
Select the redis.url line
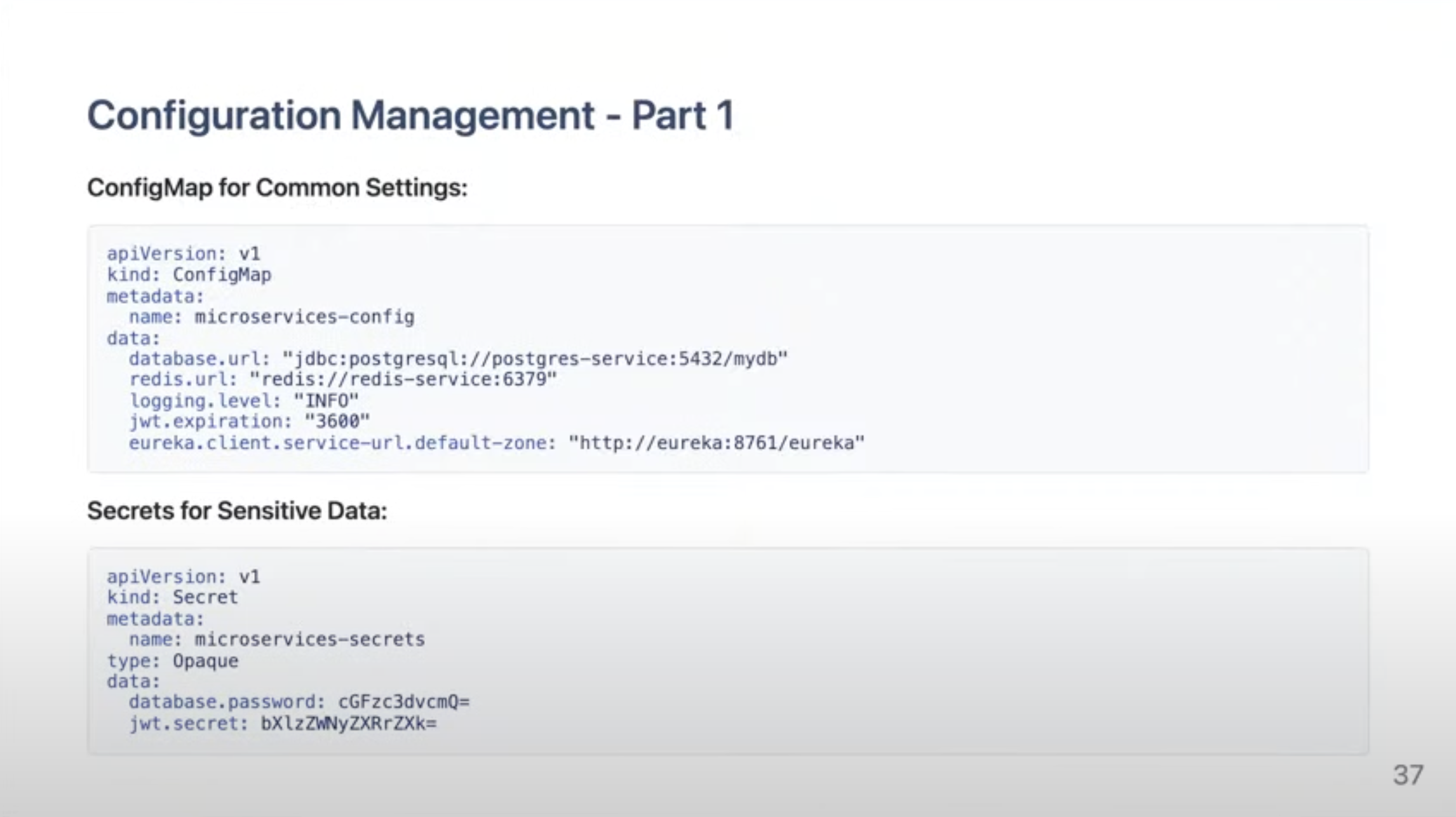[342, 380]
